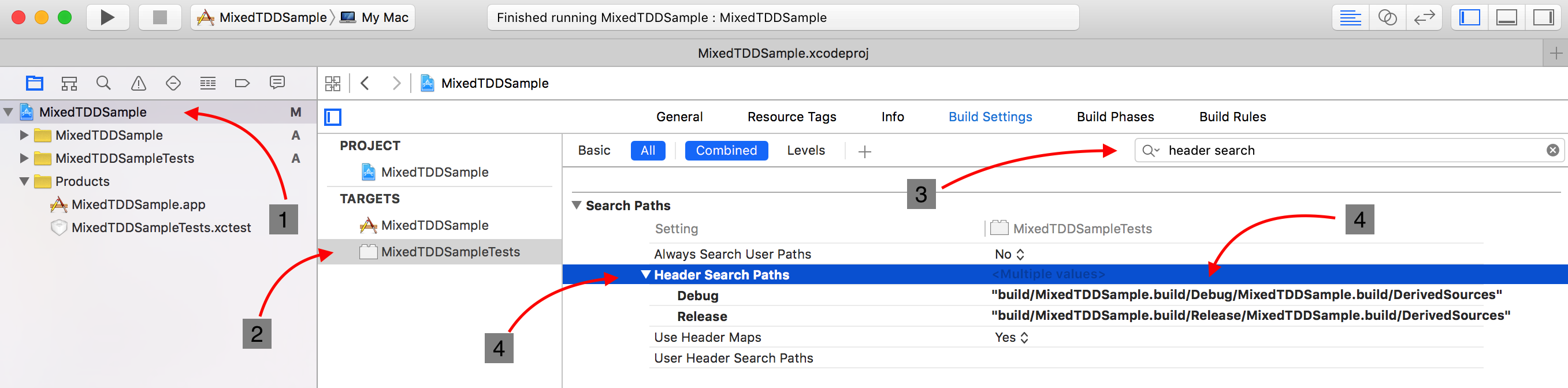This screenshot has height=388, width=1568.
Task: Toggle the bottom Debug area visibility
Action: point(1507,17)
